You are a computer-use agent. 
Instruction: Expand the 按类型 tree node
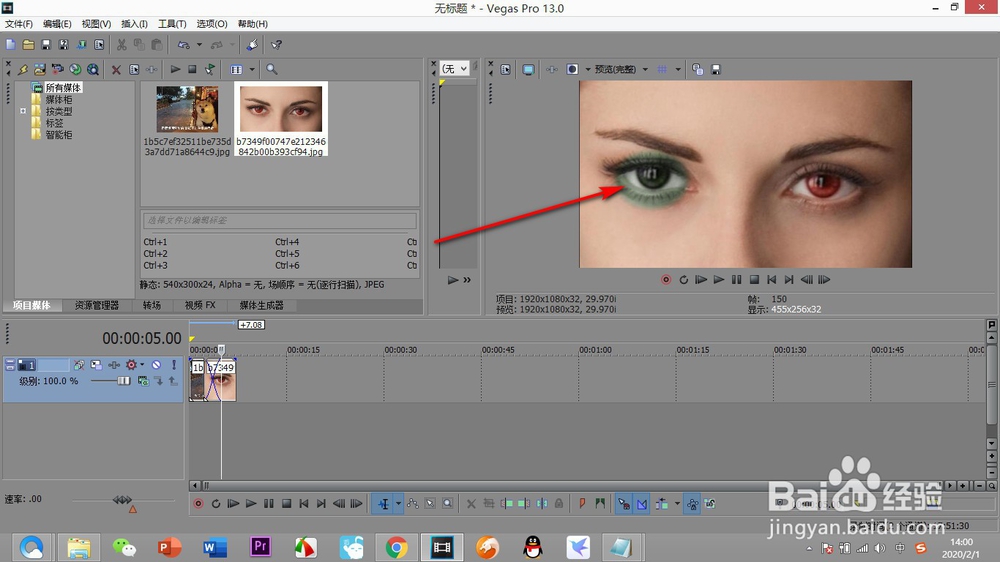tap(23, 110)
